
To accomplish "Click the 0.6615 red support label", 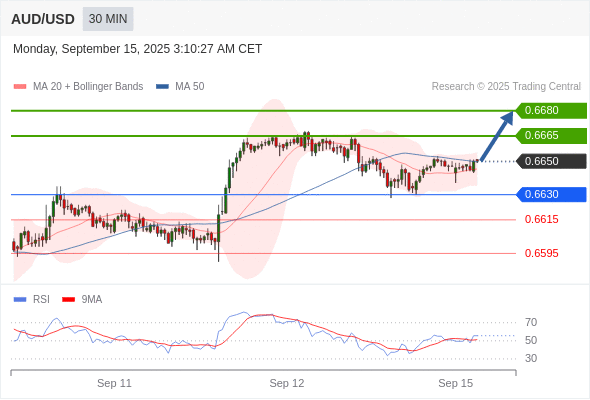I will [x=541, y=219].
